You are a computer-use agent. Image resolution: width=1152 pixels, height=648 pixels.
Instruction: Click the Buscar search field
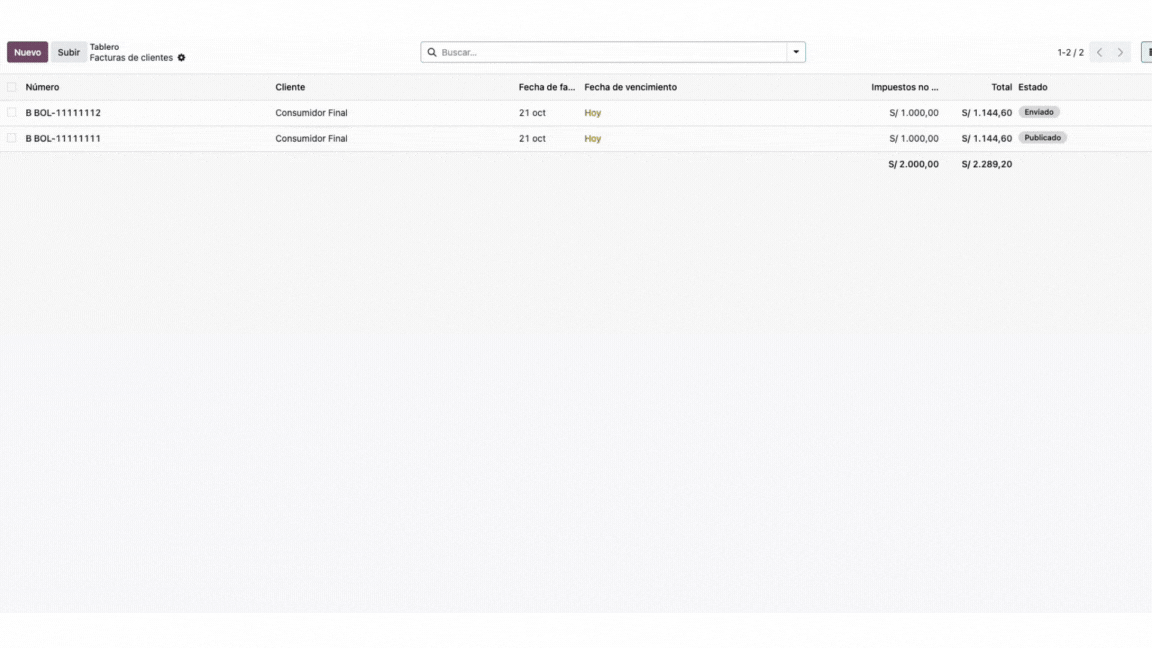pos(610,52)
